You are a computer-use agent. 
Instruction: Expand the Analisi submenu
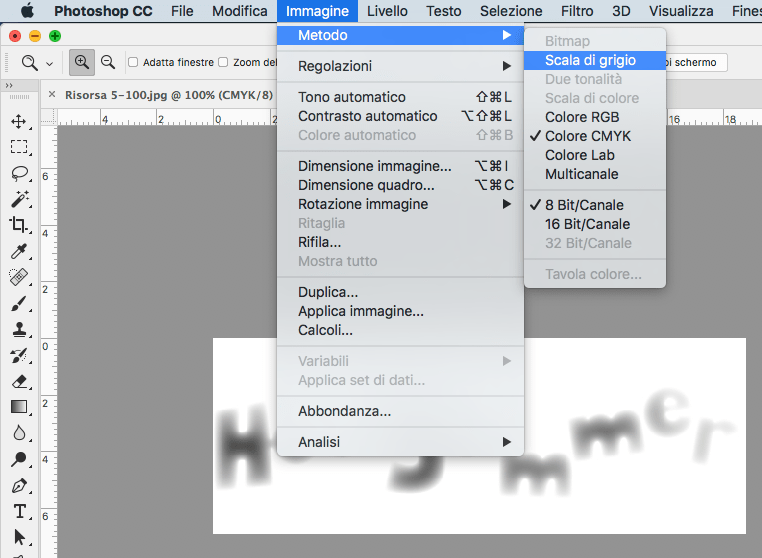point(400,442)
